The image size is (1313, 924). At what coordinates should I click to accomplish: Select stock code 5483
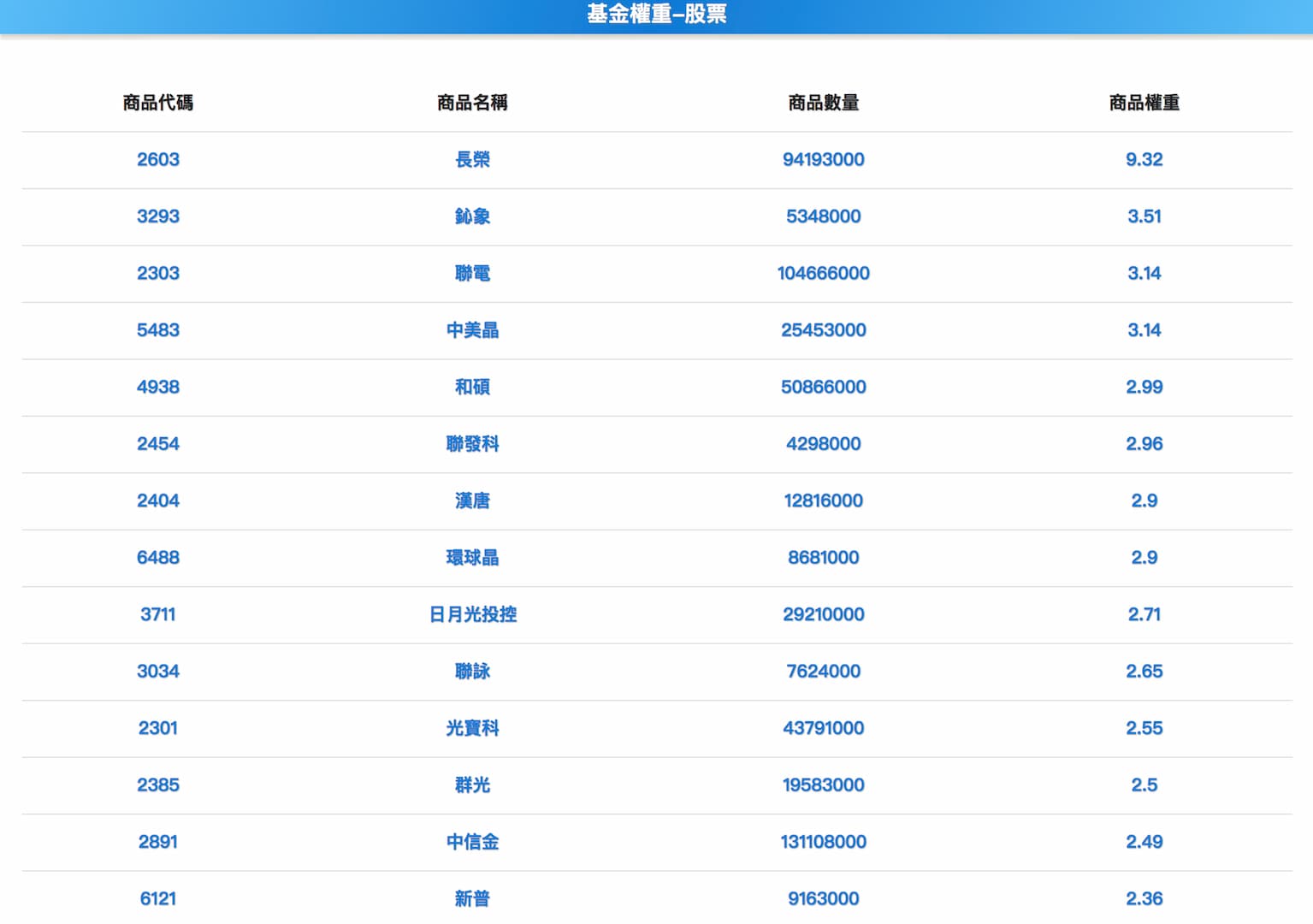[158, 330]
